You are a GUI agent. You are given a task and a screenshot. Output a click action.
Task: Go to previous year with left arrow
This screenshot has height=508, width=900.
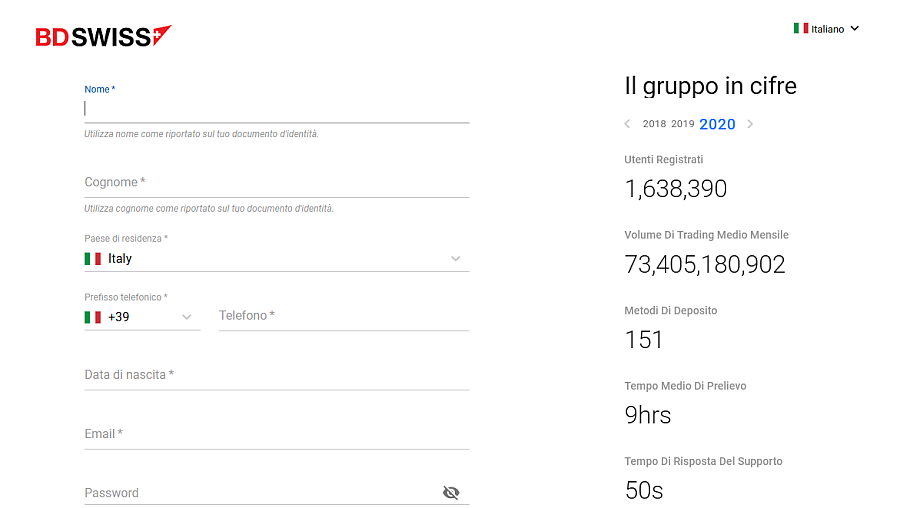(x=627, y=124)
